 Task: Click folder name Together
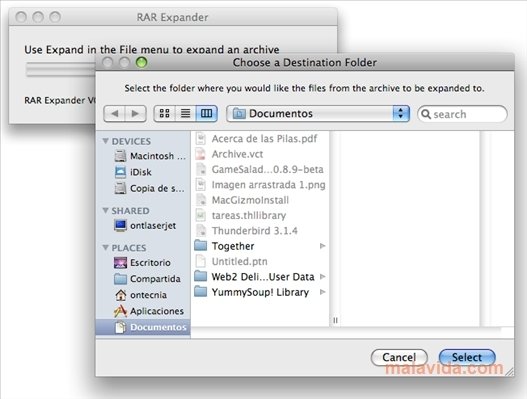coord(233,246)
